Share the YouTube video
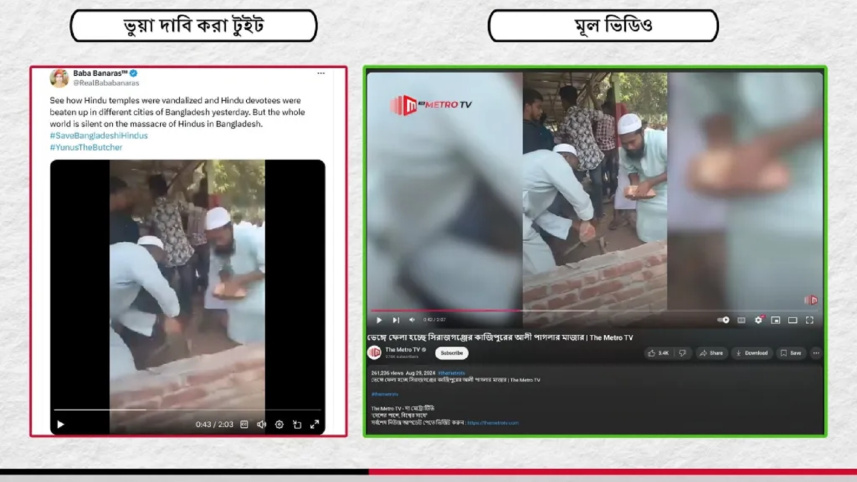This screenshot has height=482, width=857. [711, 354]
